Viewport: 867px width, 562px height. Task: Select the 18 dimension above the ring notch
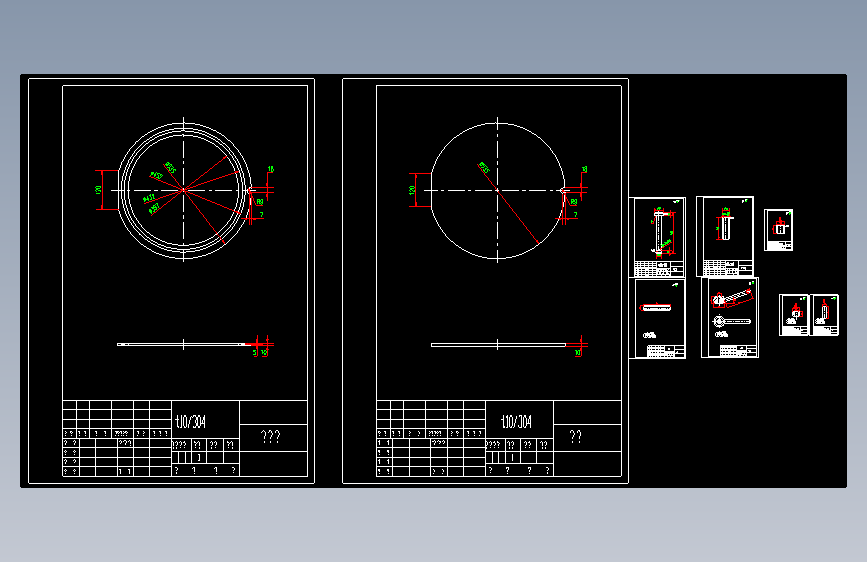click(x=270, y=169)
